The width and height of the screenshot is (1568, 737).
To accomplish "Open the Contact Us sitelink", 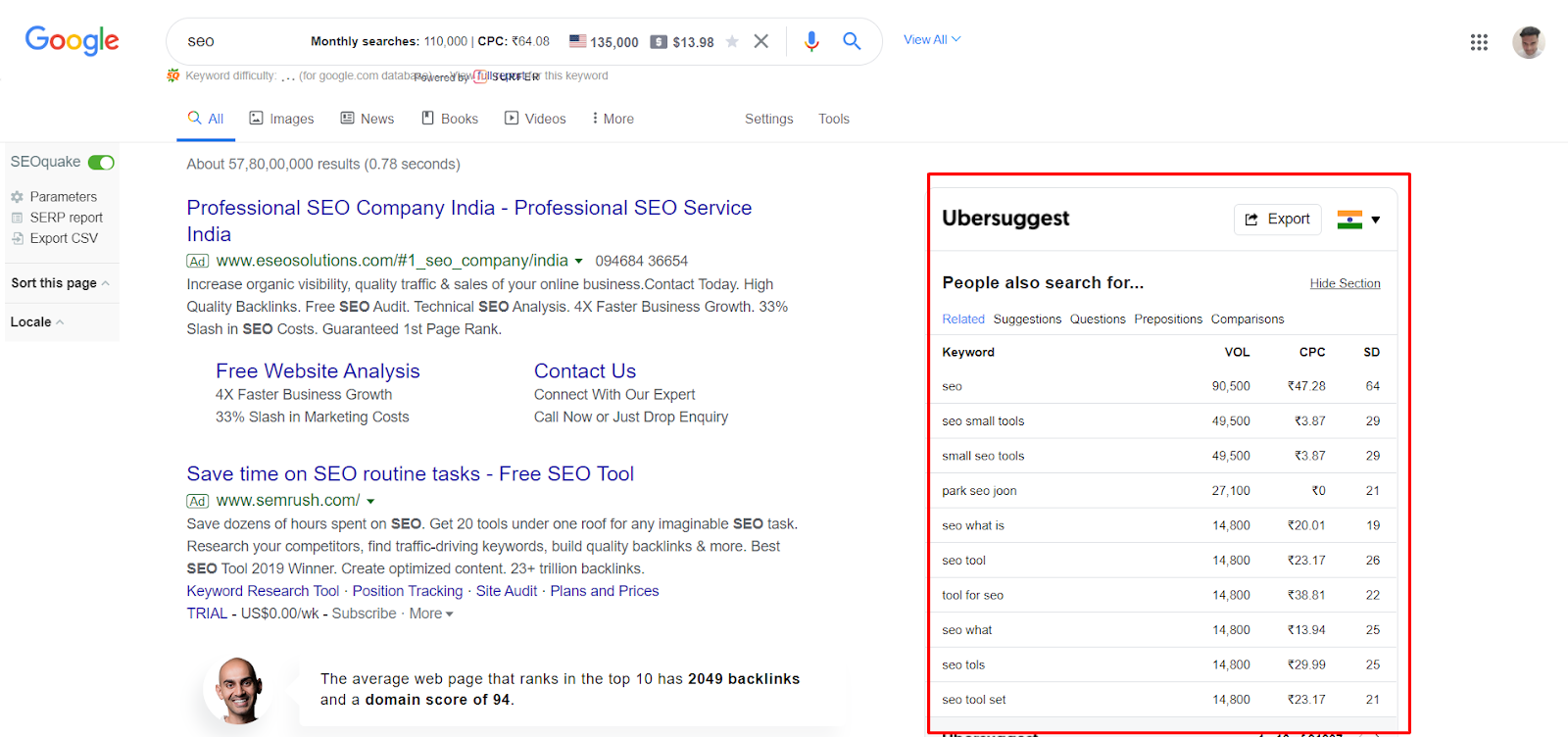I will [585, 371].
